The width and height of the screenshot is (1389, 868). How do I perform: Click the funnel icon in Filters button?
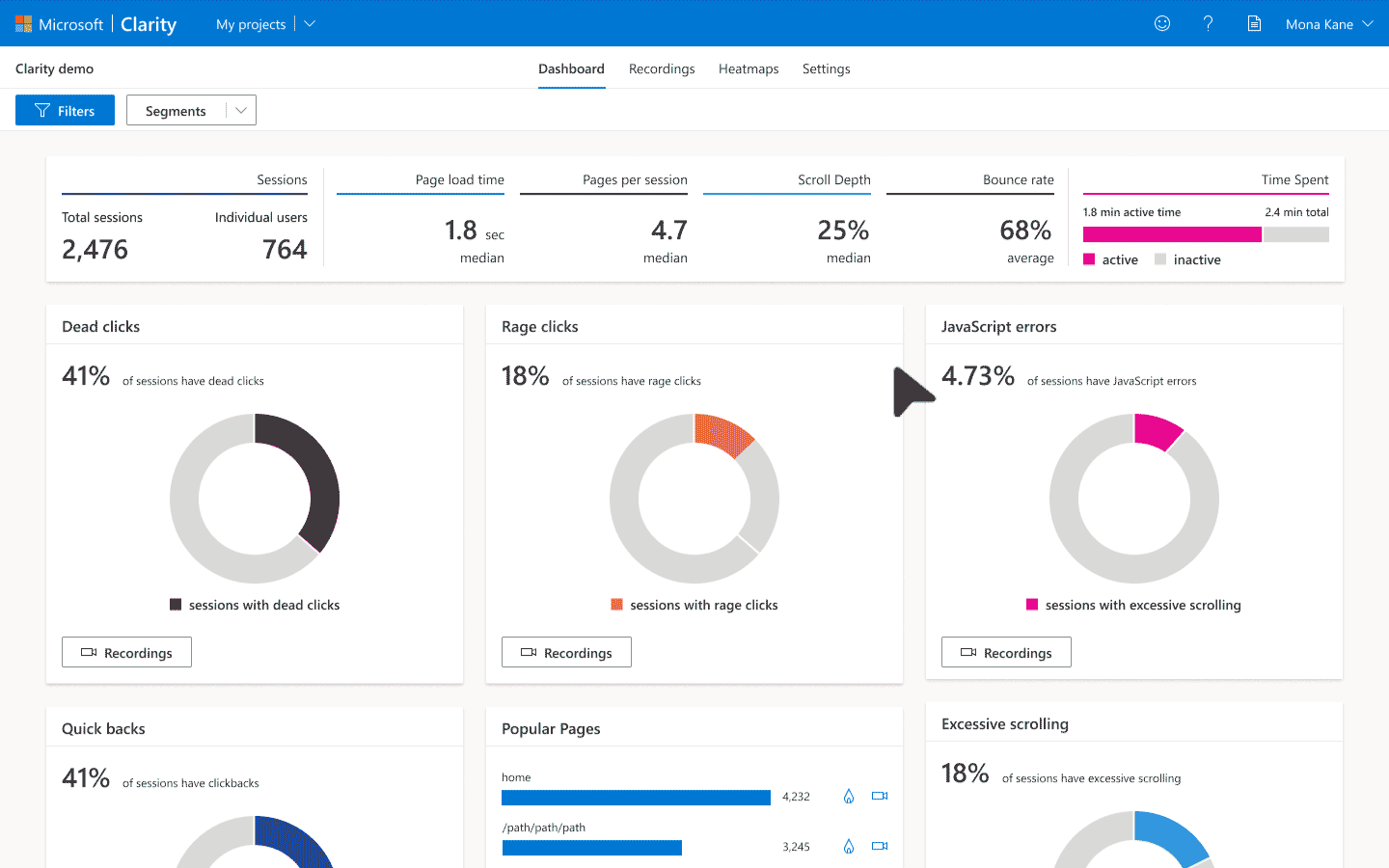(42, 111)
